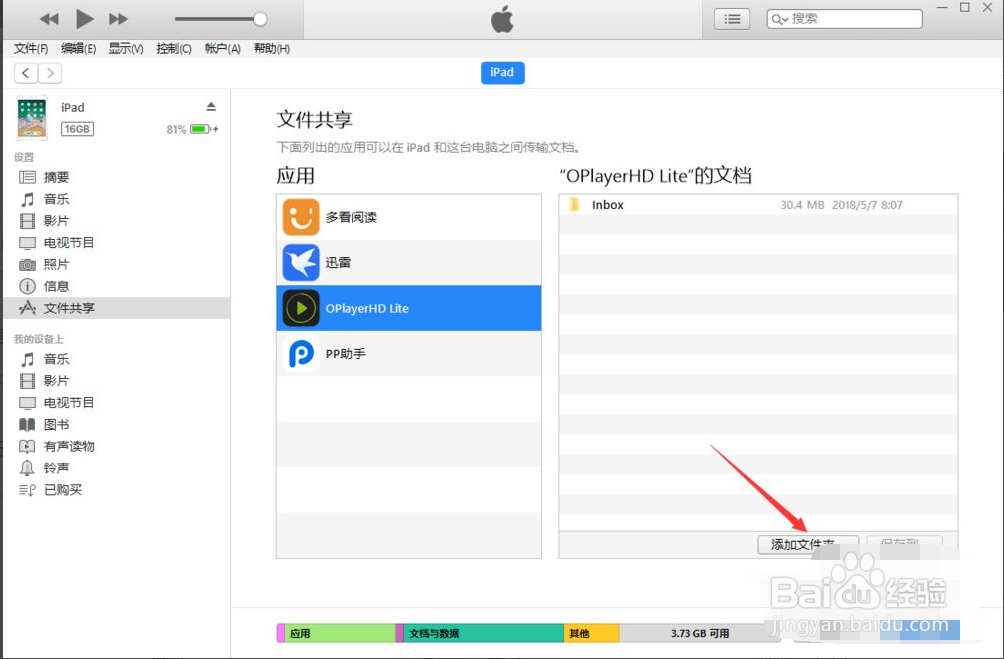
Task: Select 迅雷 label in app list
Action: (338, 263)
